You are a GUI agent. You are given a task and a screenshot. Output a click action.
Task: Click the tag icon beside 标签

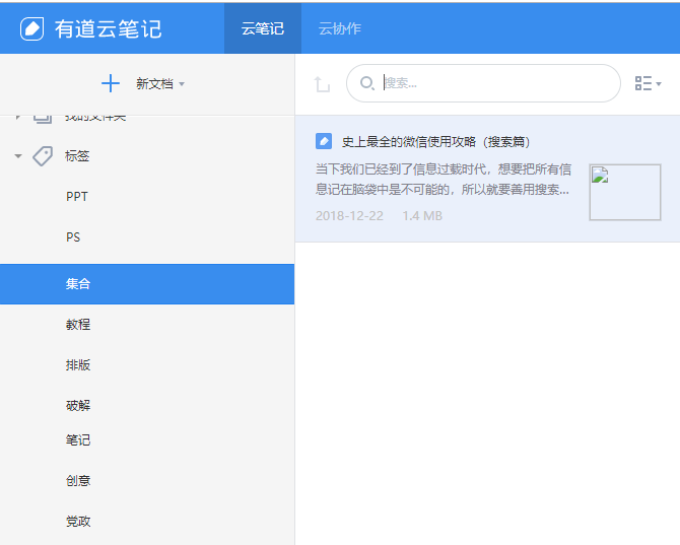42,156
